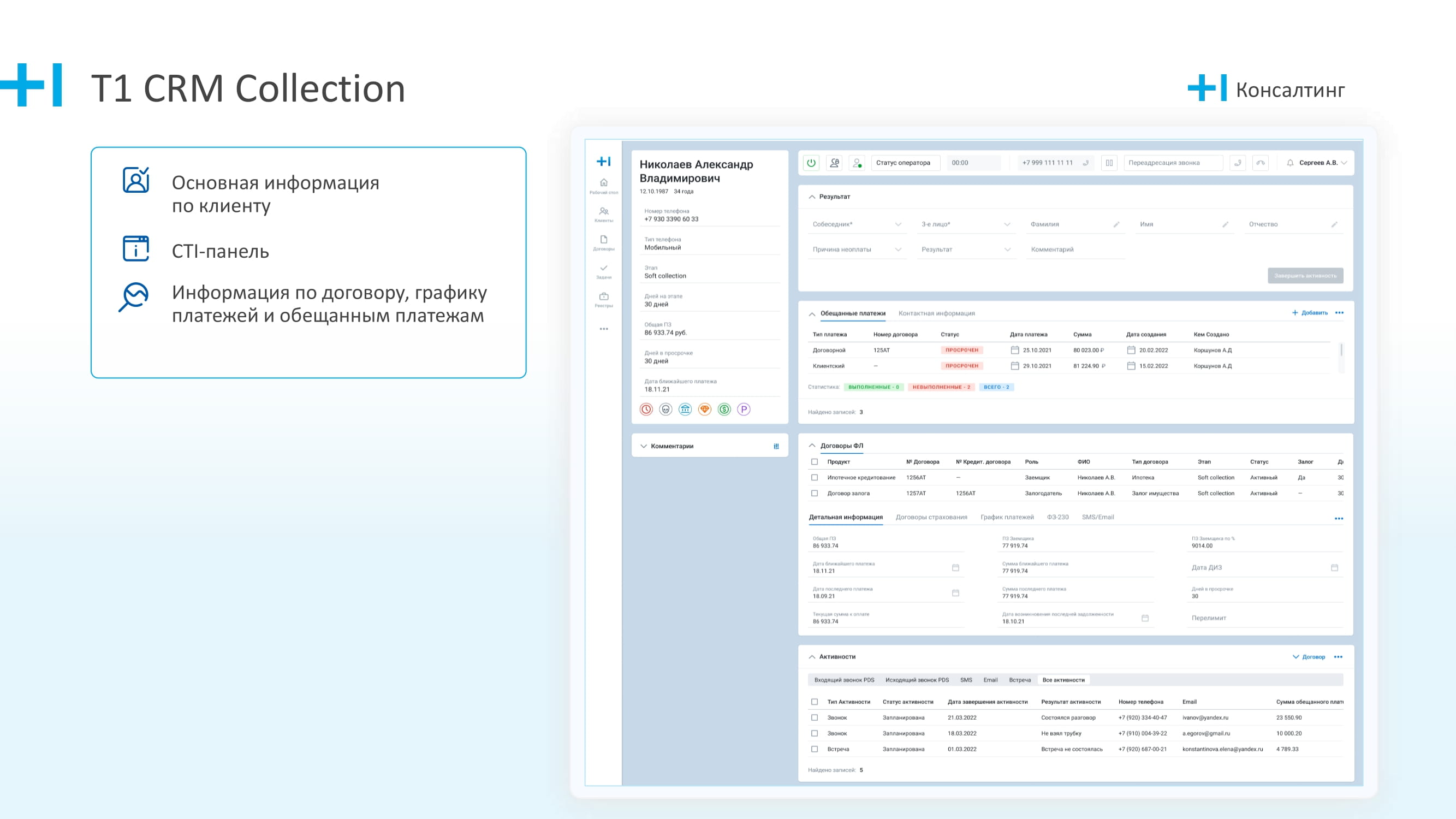Screen dimensions: 1456x819
Task: Tick the Договоры ФЛ header select-all checkbox
Action: (815, 462)
